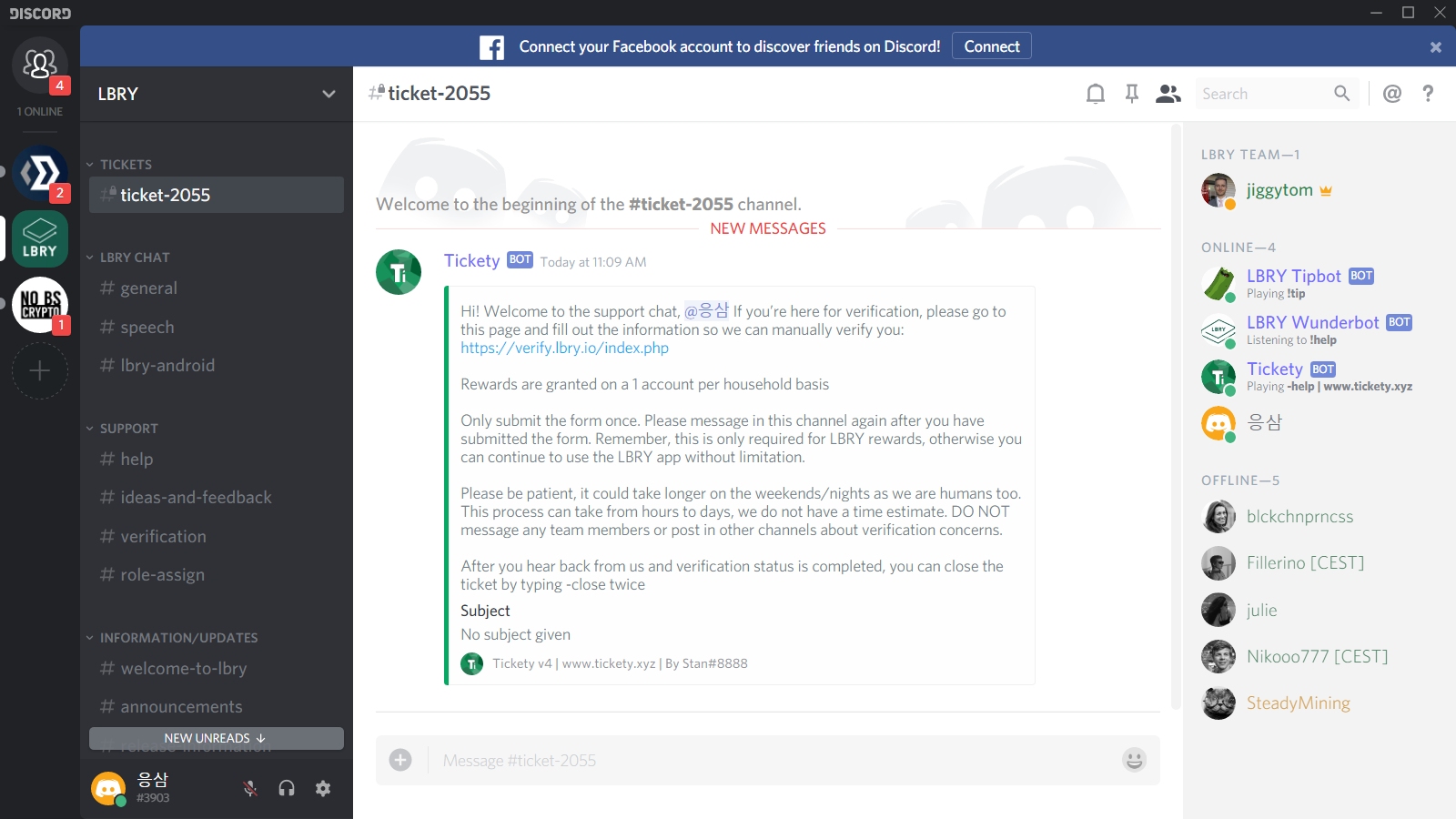
Task: Toggle the member list icon
Action: point(1168,94)
